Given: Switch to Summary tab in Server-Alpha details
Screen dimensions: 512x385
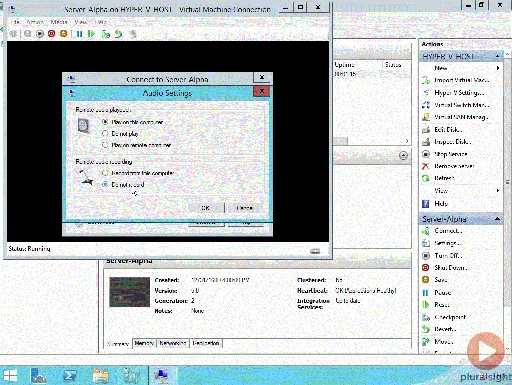Looking at the screenshot, I should (x=118, y=344).
